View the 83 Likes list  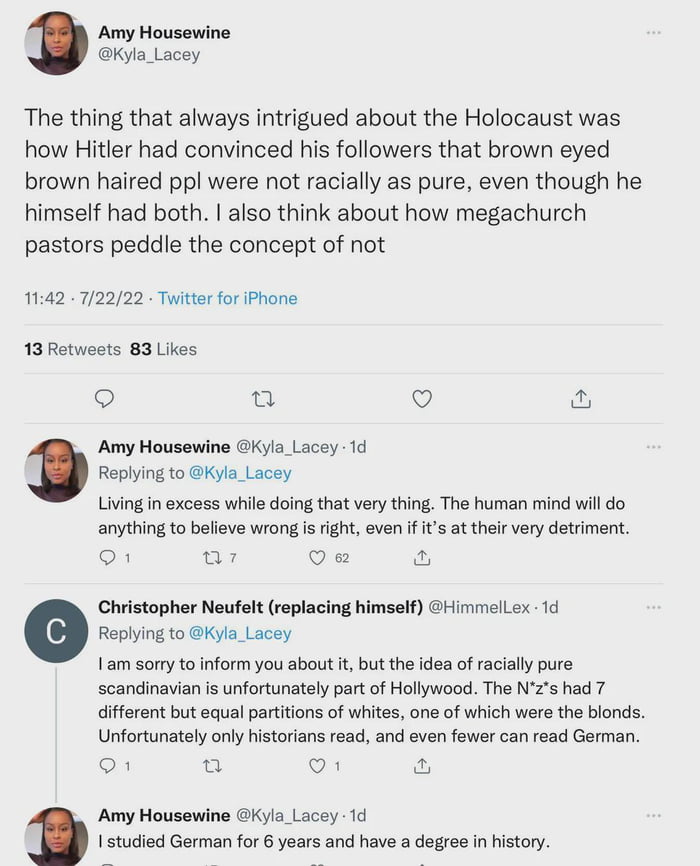163,349
